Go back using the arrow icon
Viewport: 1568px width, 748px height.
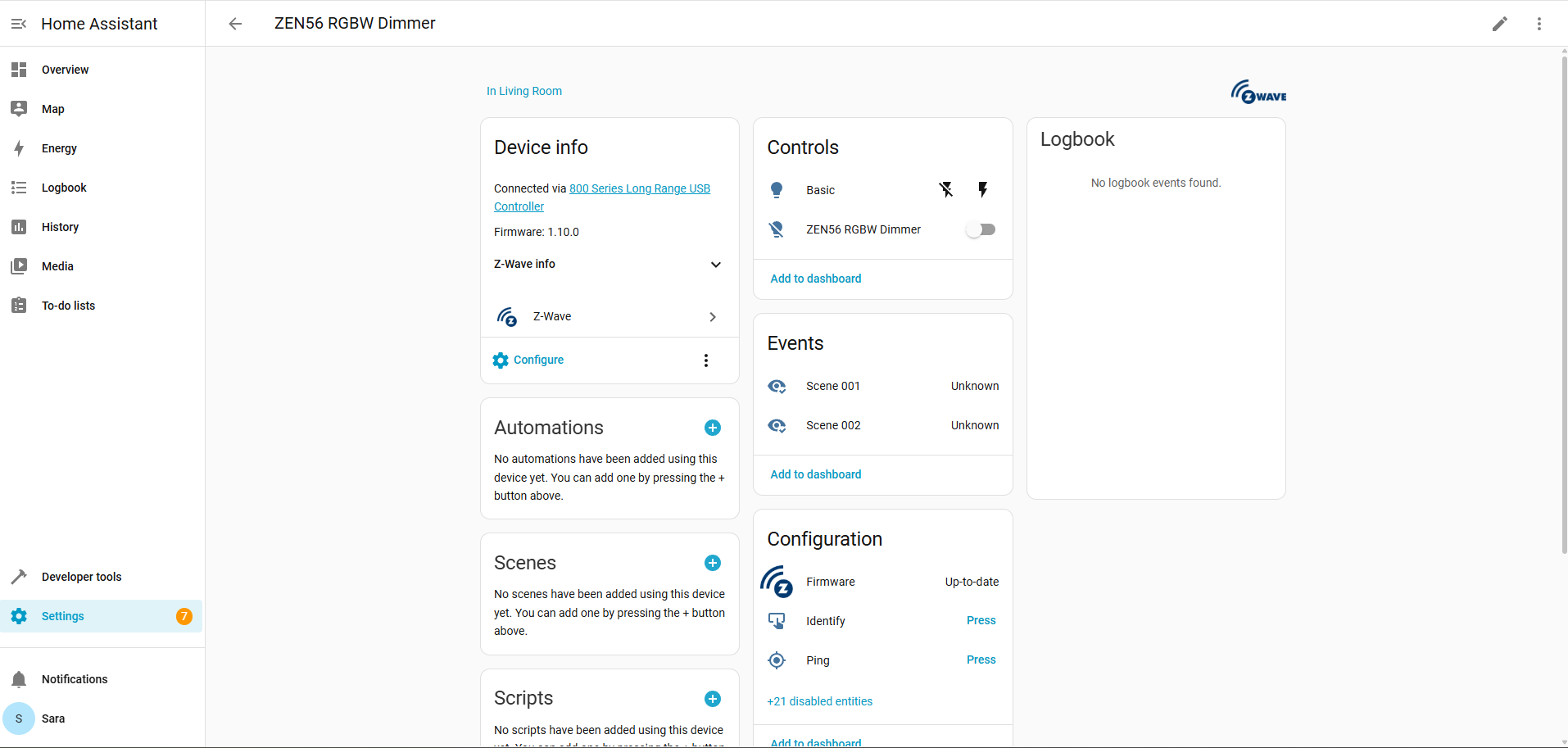[235, 24]
